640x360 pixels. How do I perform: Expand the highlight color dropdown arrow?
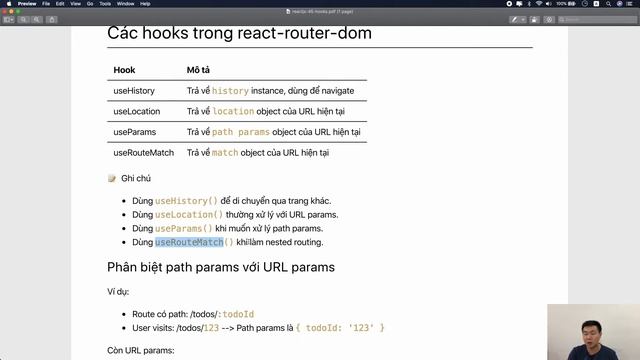pos(523,20)
